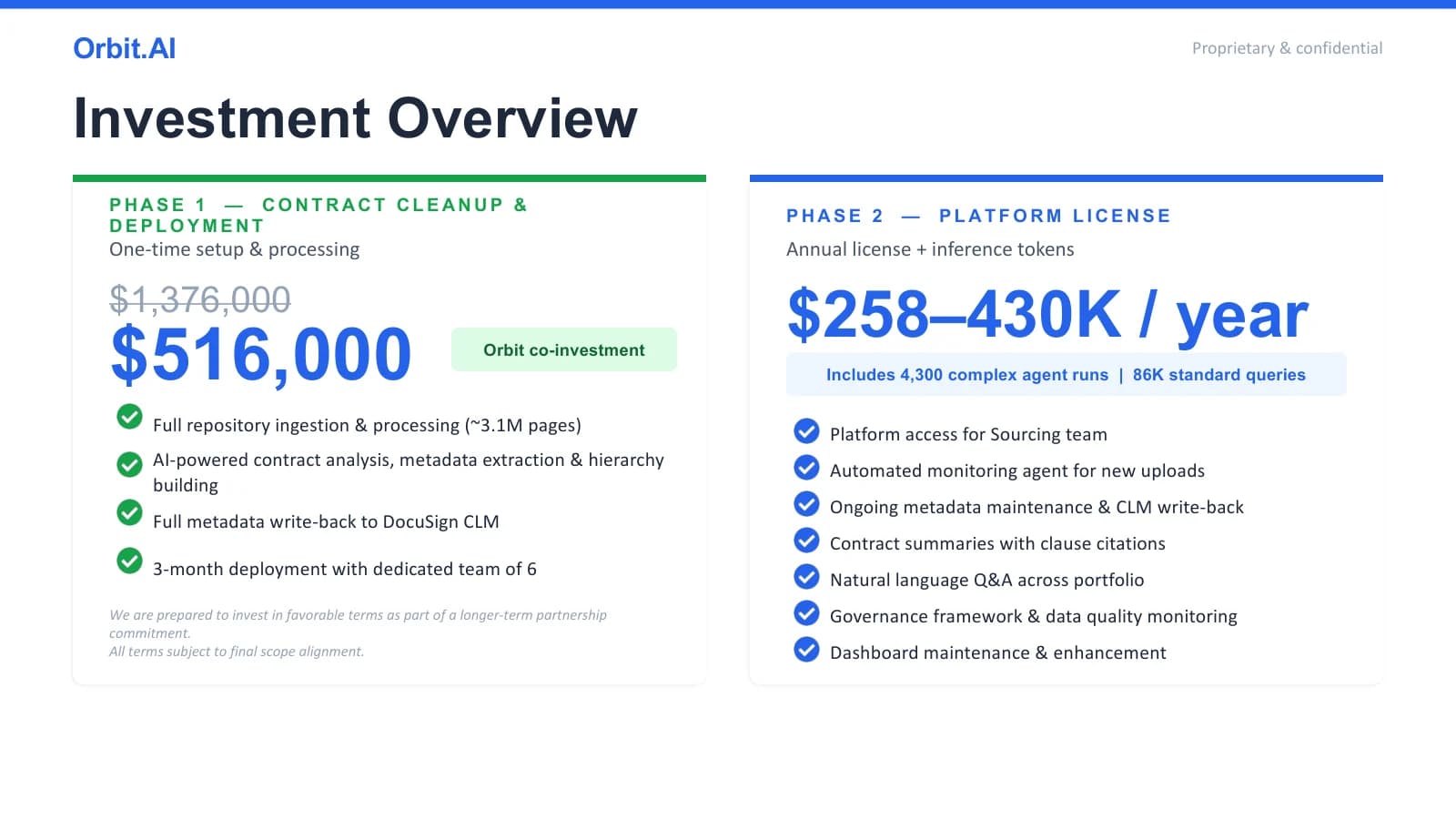
Task: Click the blue checkmark beside Ongoing metadata maintenance
Action: click(x=806, y=503)
